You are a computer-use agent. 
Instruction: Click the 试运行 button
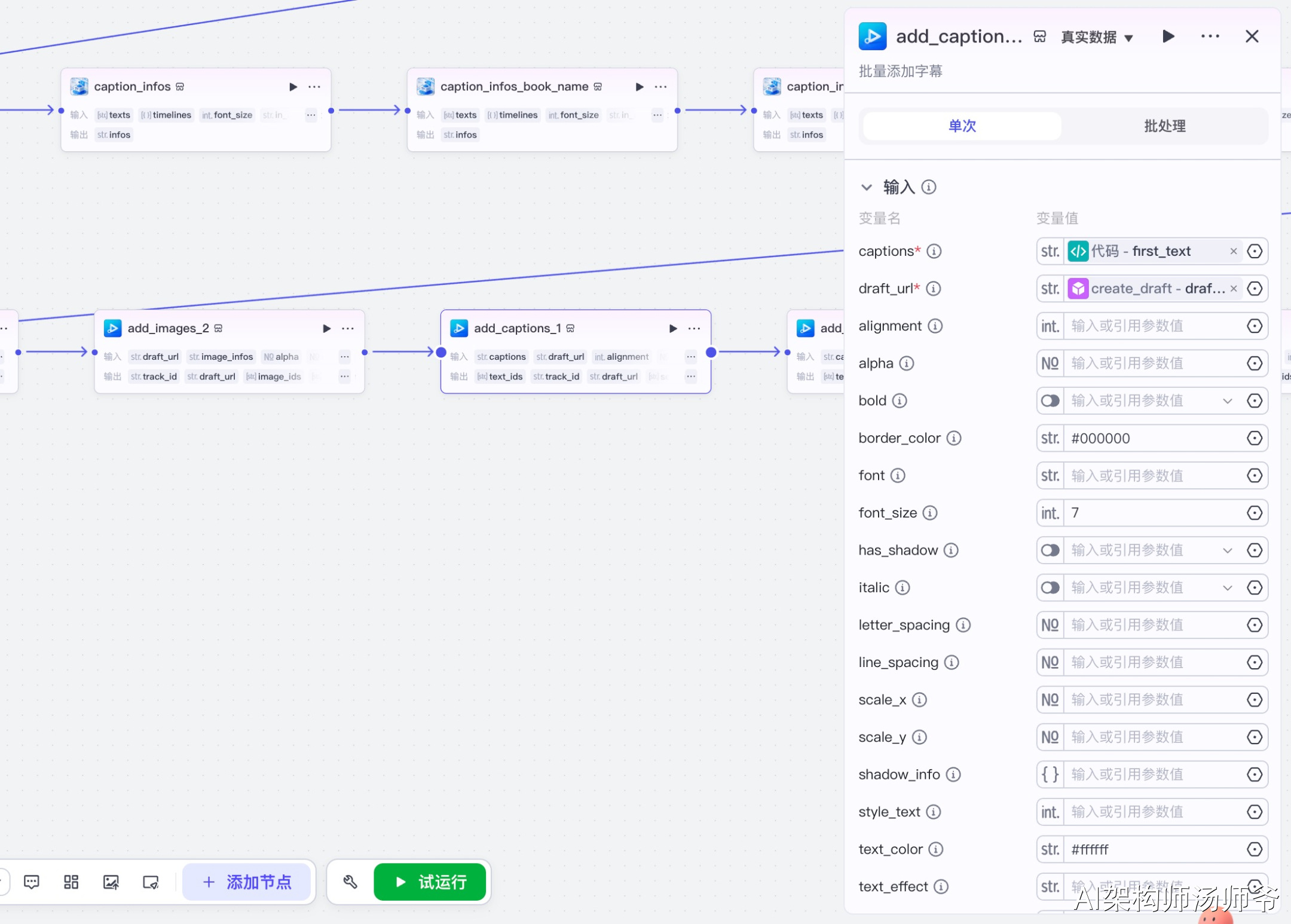point(430,882)
